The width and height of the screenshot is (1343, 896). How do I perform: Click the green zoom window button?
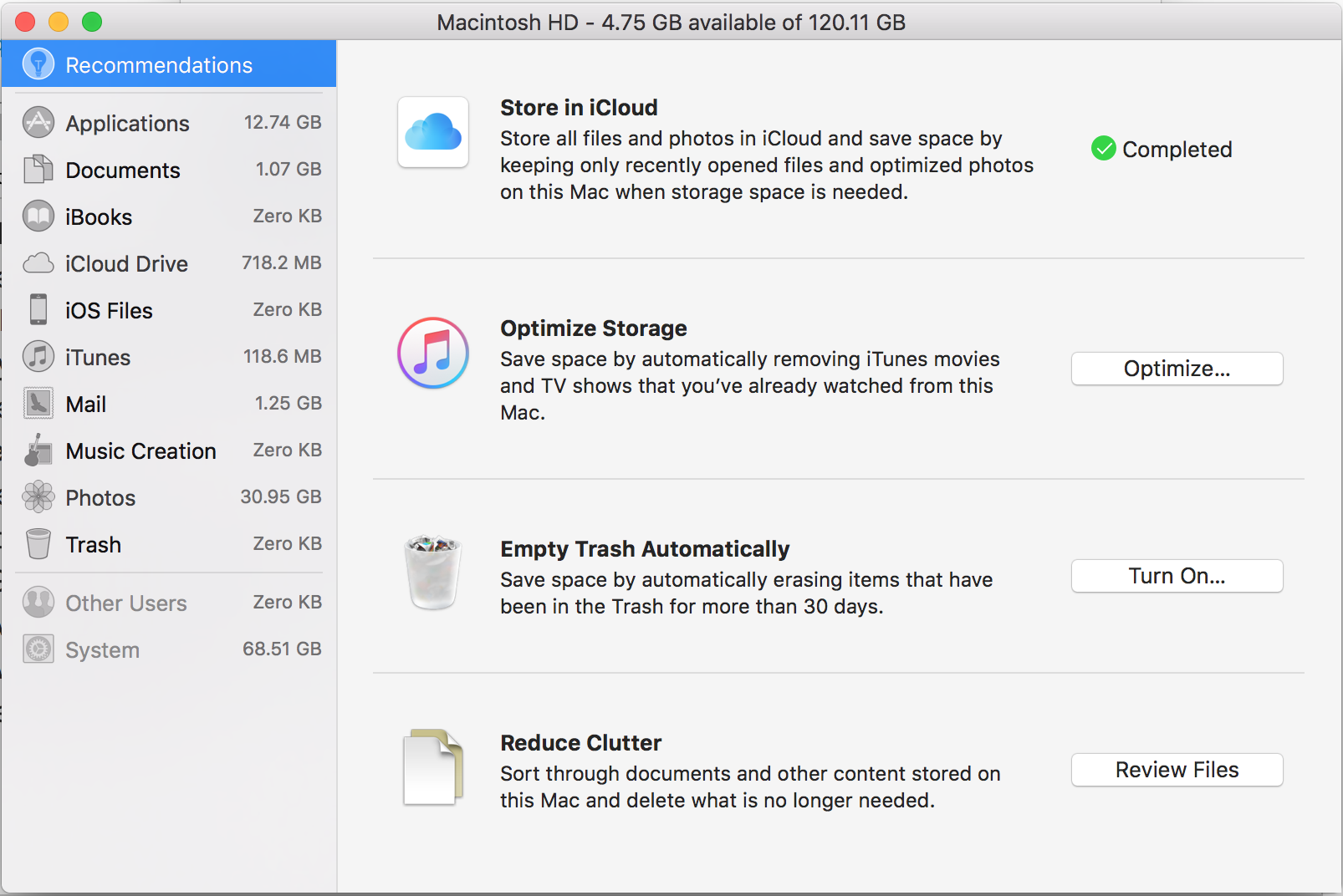[x=92, y=22]
